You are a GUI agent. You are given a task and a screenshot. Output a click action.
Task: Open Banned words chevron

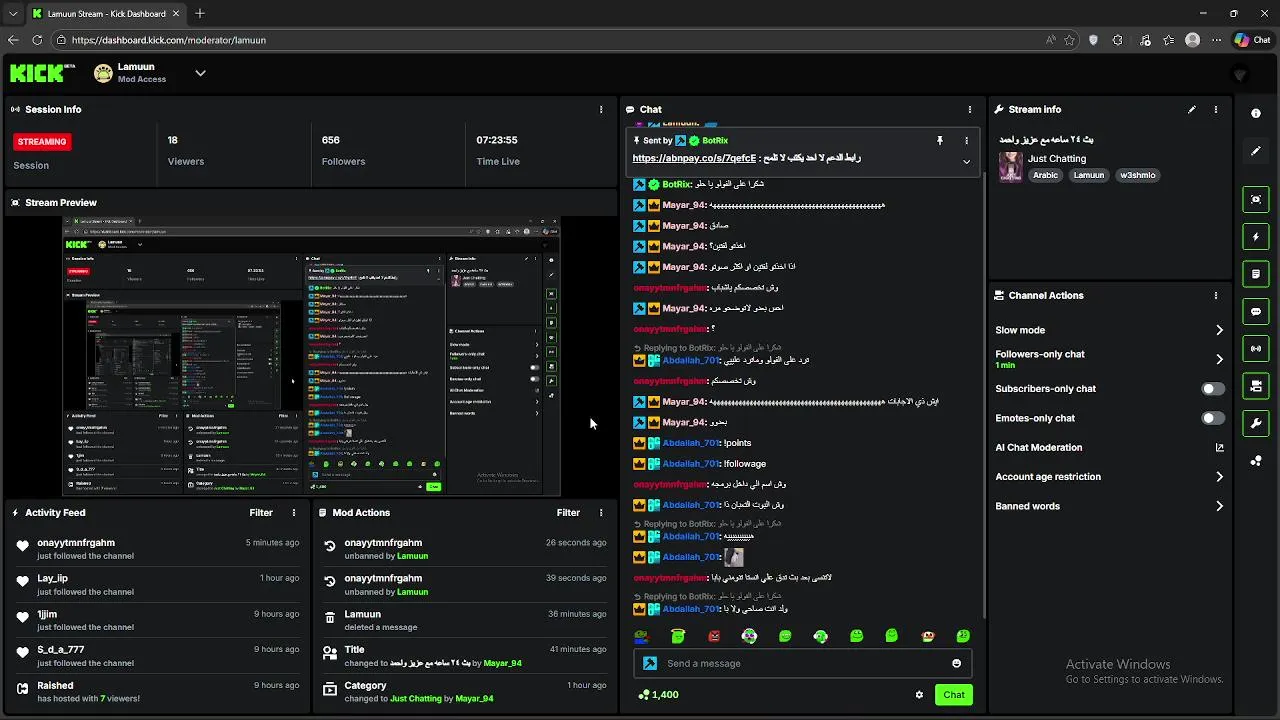tap(1219, 506)
